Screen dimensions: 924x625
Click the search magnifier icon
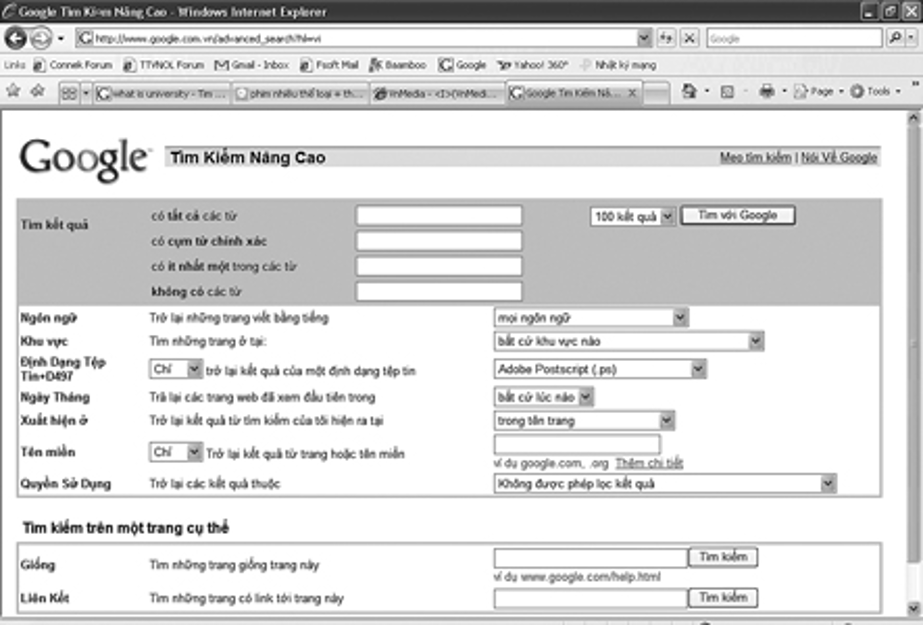(896, 38)
